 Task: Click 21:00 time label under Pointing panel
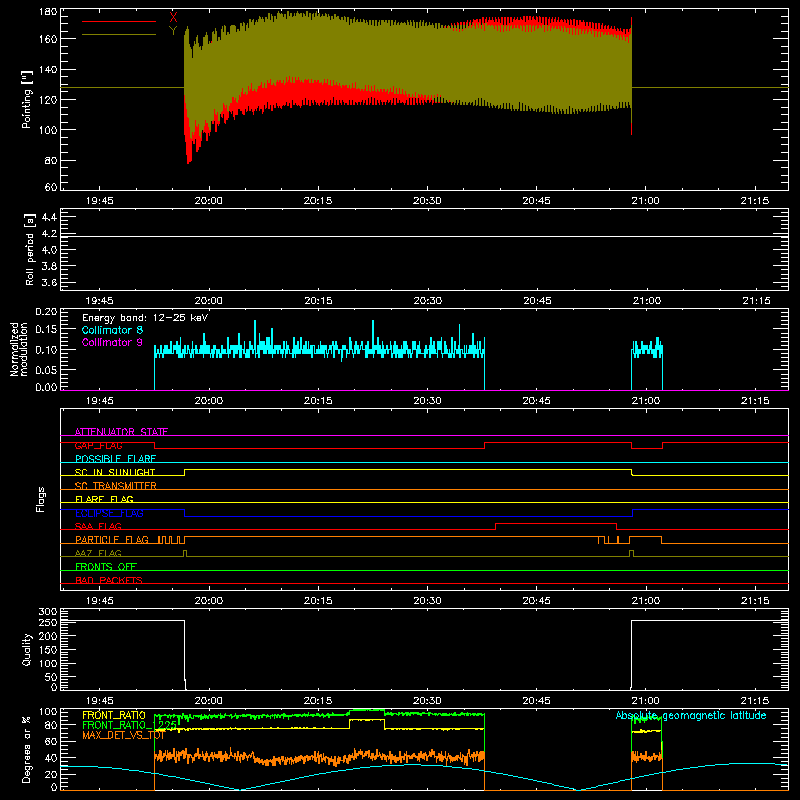tap(645, 201)
